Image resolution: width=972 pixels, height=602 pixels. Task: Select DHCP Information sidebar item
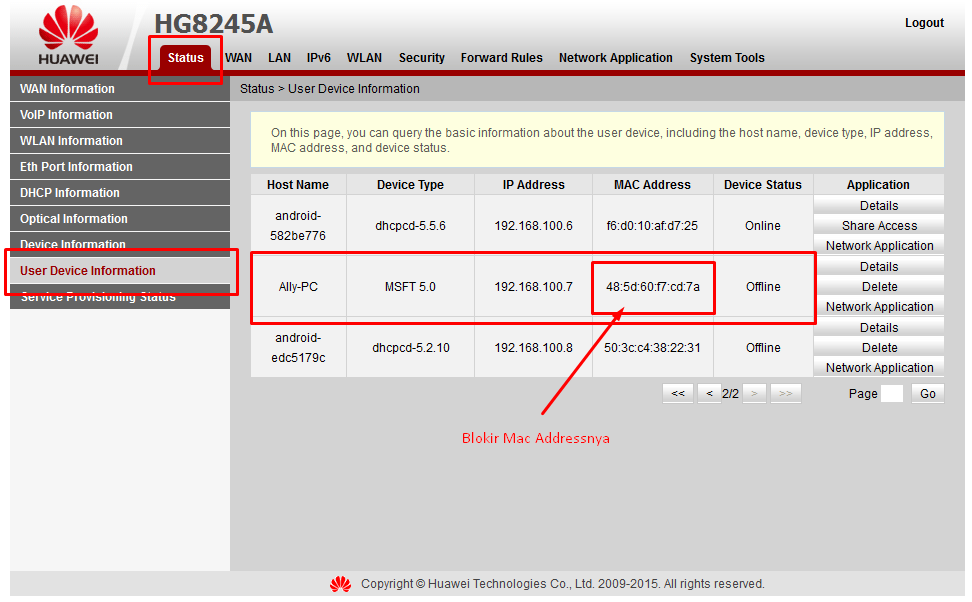(120, 193)
